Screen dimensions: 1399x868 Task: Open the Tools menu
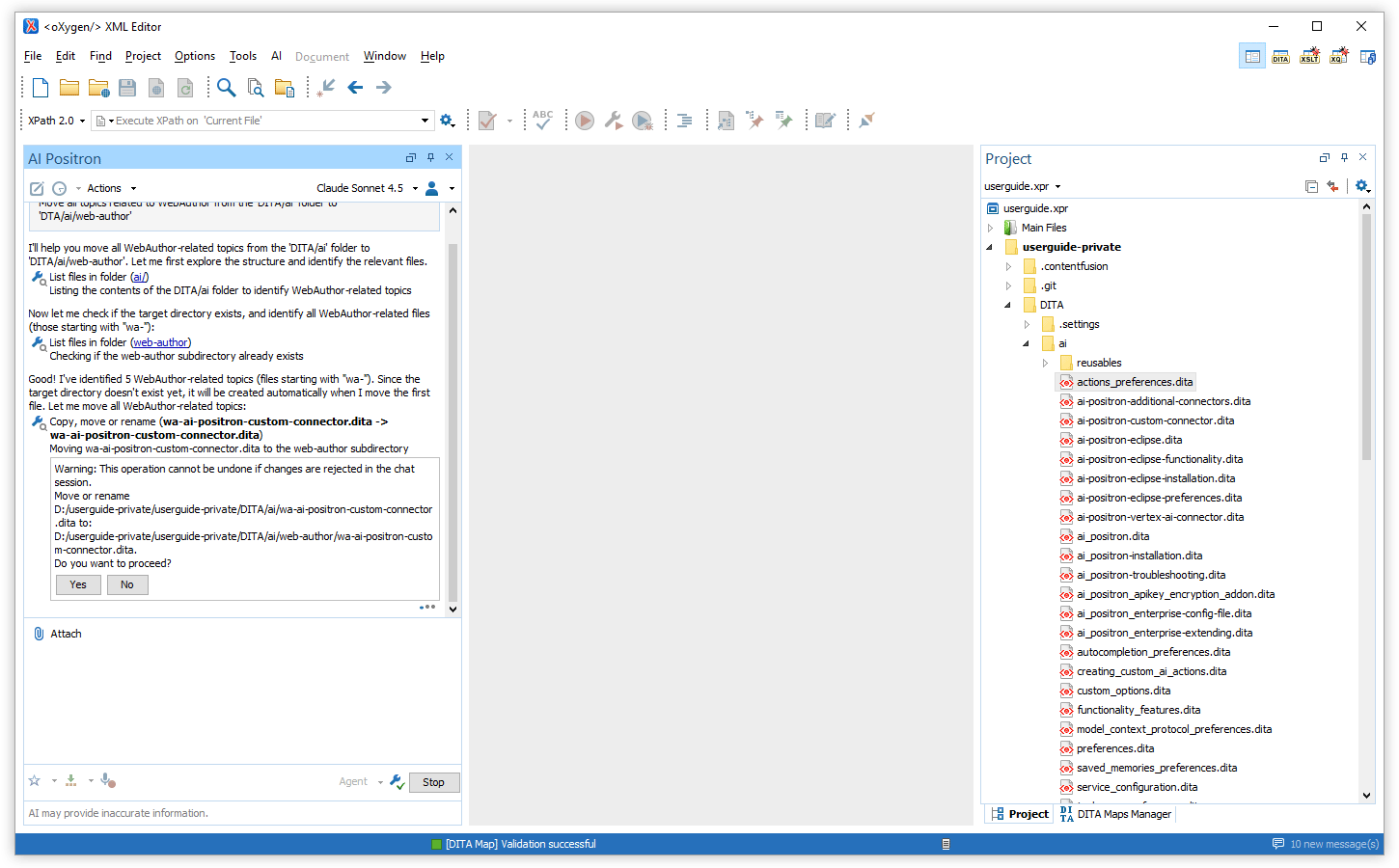(243, 56)
